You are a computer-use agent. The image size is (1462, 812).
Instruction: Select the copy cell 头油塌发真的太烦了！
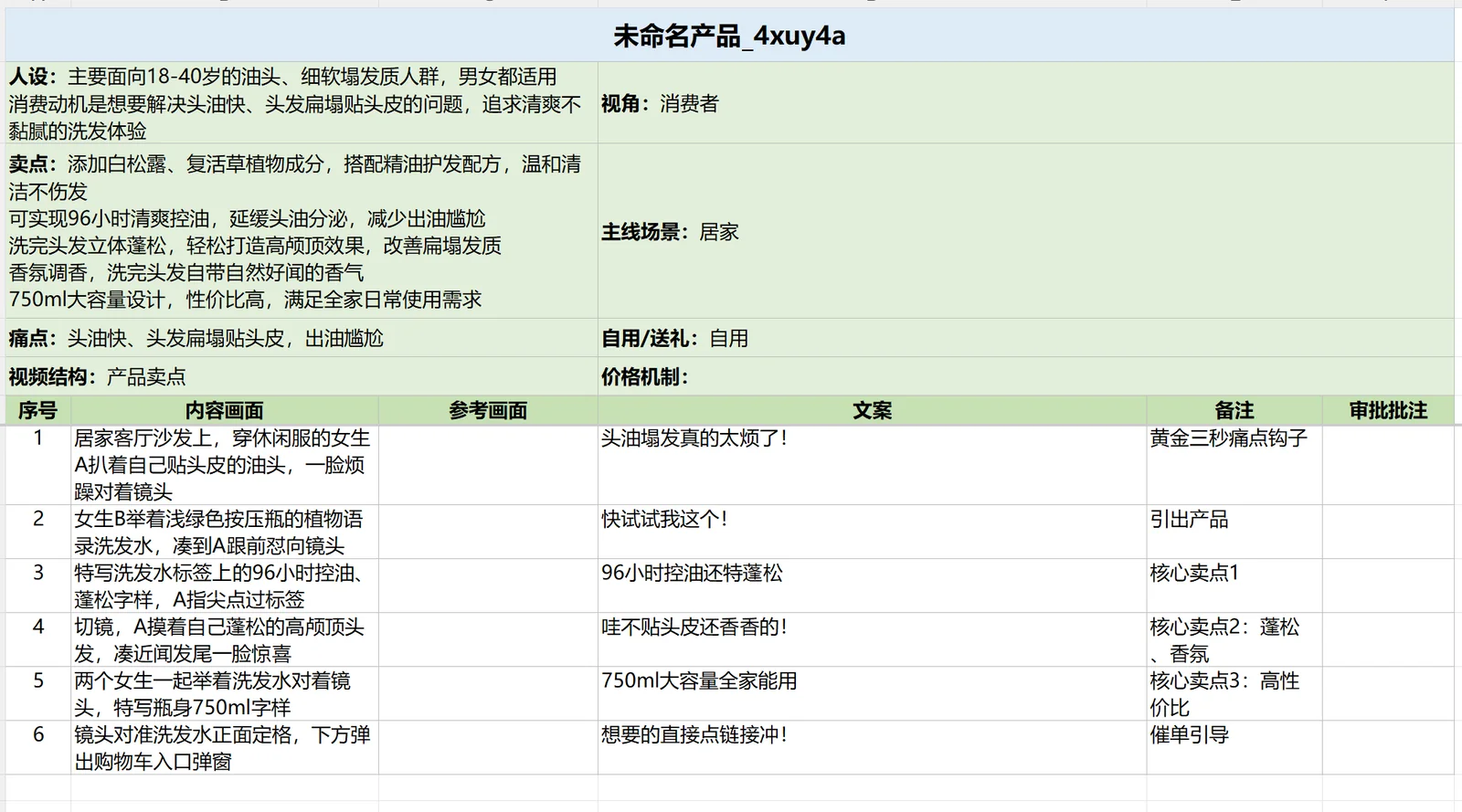pyautogui.click(x=873, y=465)
